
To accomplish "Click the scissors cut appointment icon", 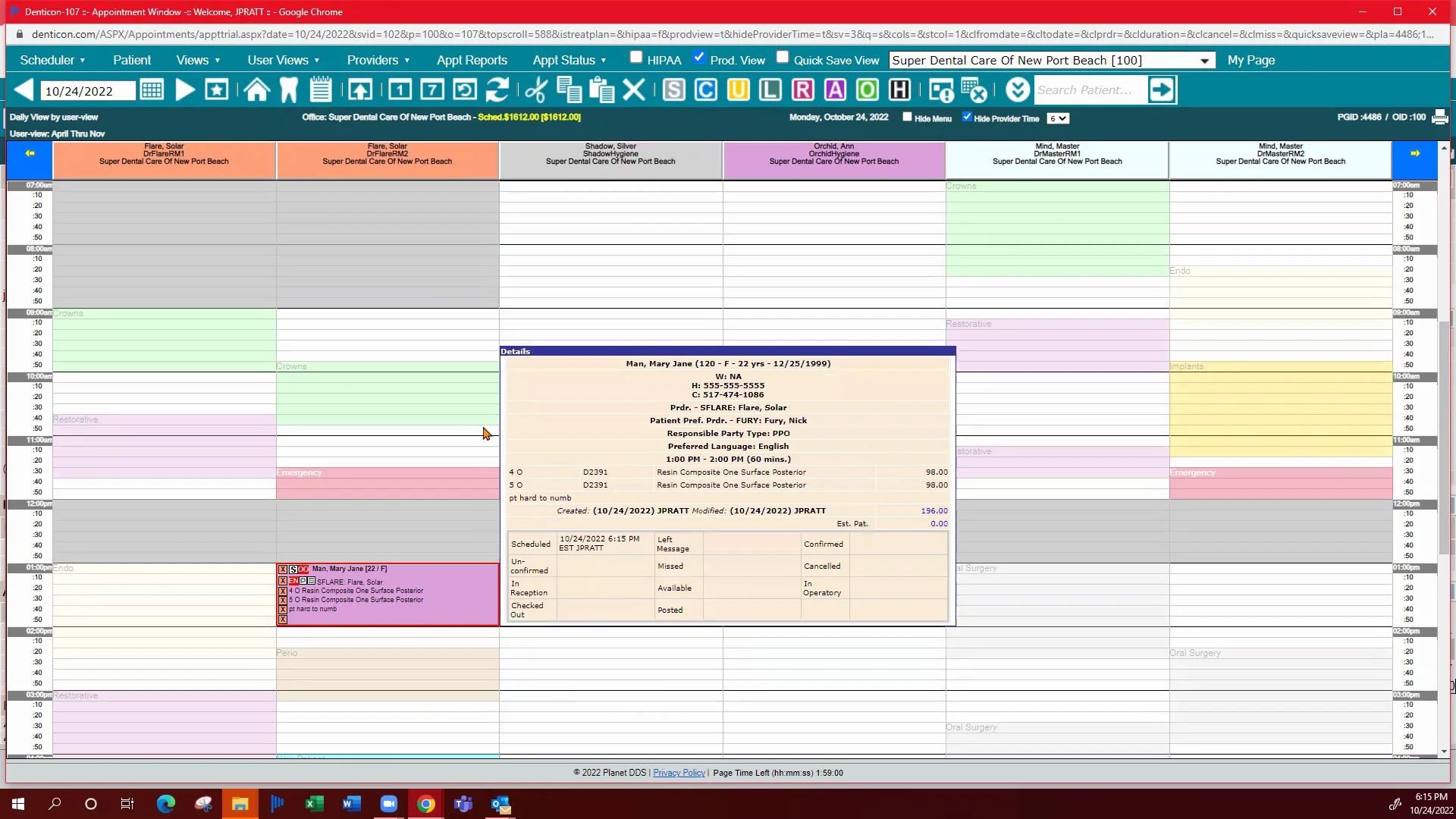I will coord(536,90).
